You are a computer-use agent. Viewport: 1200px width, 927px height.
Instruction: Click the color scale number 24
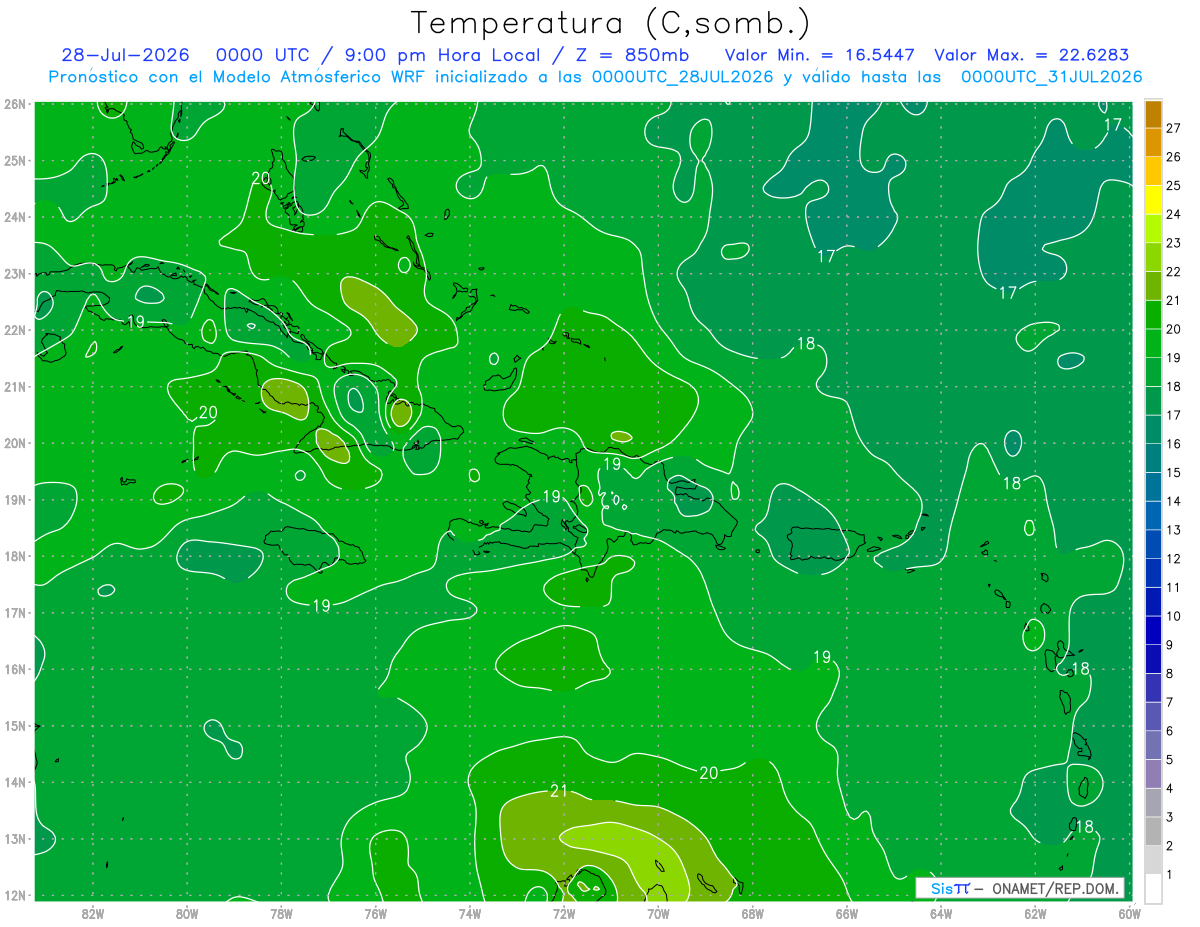[1173, 214]
